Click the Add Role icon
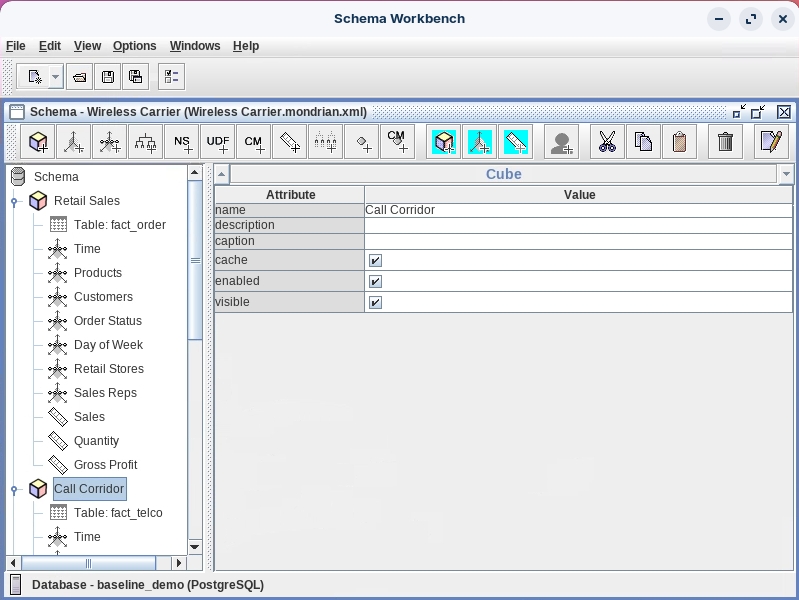 [x=561, y=142]
